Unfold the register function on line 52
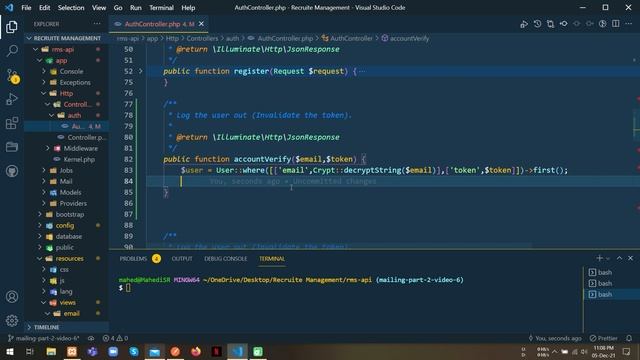640x360 pixels. tap(140, 71)
